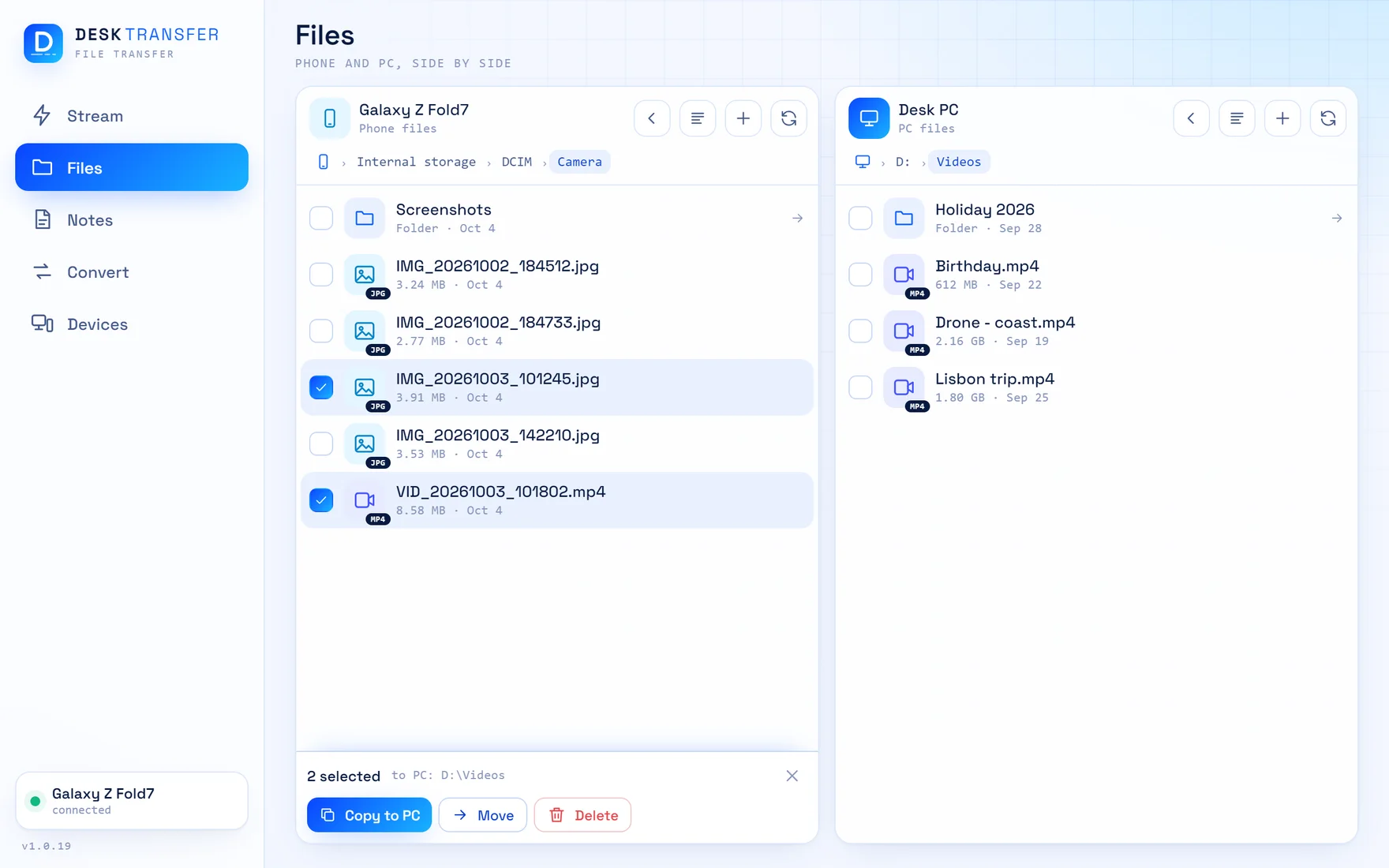Image resolution: width=1389 pixels, height=868 pixels.
Task: Click VID_20261003_101802.mp4 video icon
Action: pyautogui.click(x=365, y=500)
